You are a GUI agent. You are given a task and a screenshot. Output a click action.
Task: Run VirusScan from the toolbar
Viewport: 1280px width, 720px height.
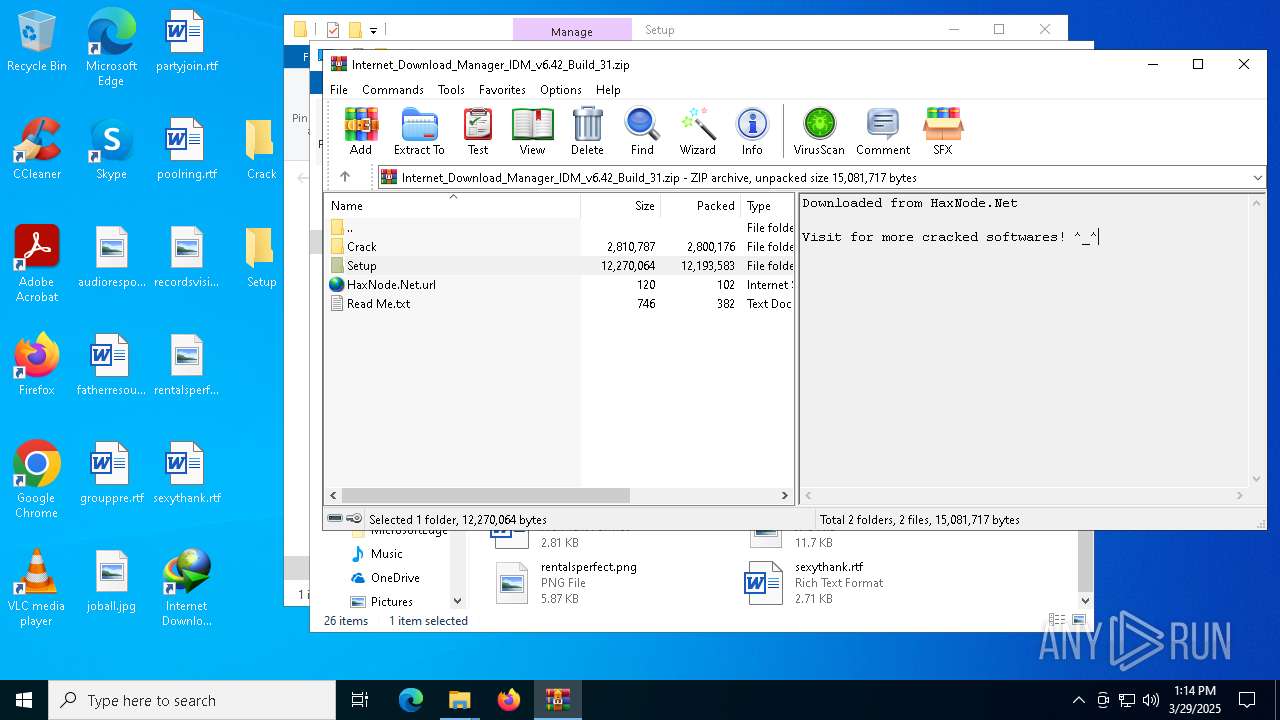pyautogui.click(x=819, y=131)
